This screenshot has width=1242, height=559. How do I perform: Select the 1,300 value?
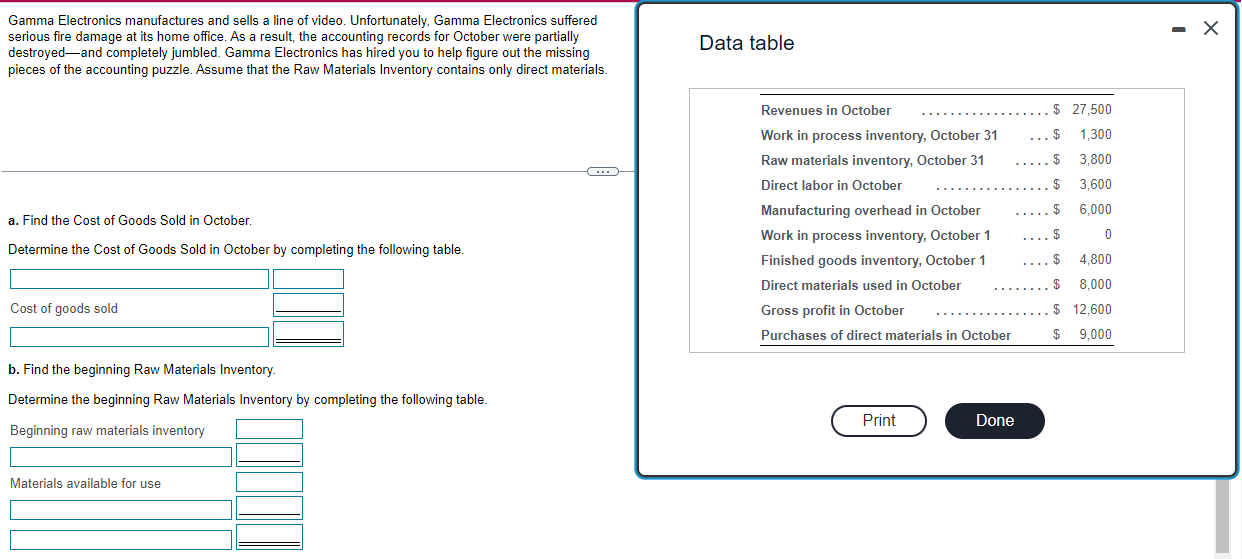click(1095, 135)
